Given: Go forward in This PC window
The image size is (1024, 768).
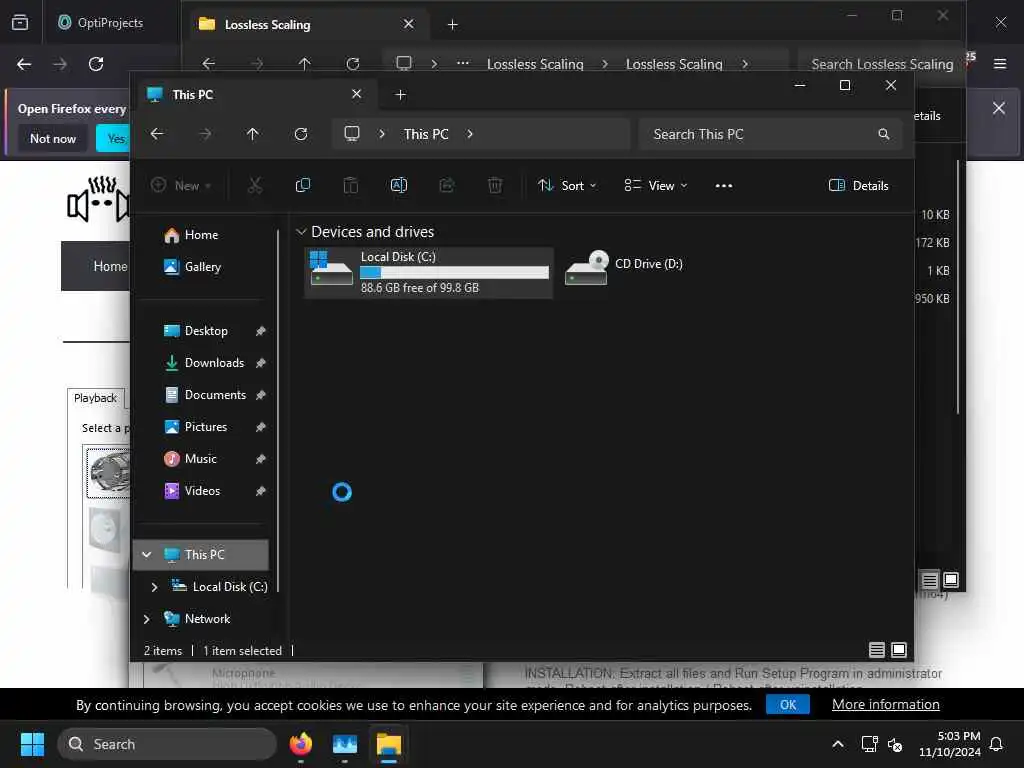Looking at the screenshot, I should point(205,134).
